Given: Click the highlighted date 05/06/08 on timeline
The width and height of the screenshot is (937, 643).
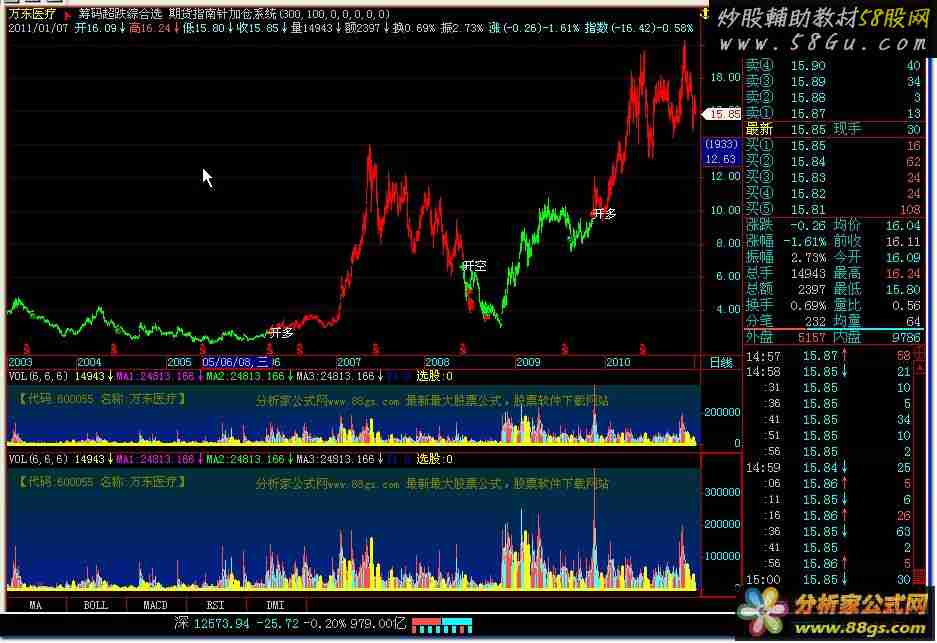Looking at the screenshot, I should tap(235, 362).
